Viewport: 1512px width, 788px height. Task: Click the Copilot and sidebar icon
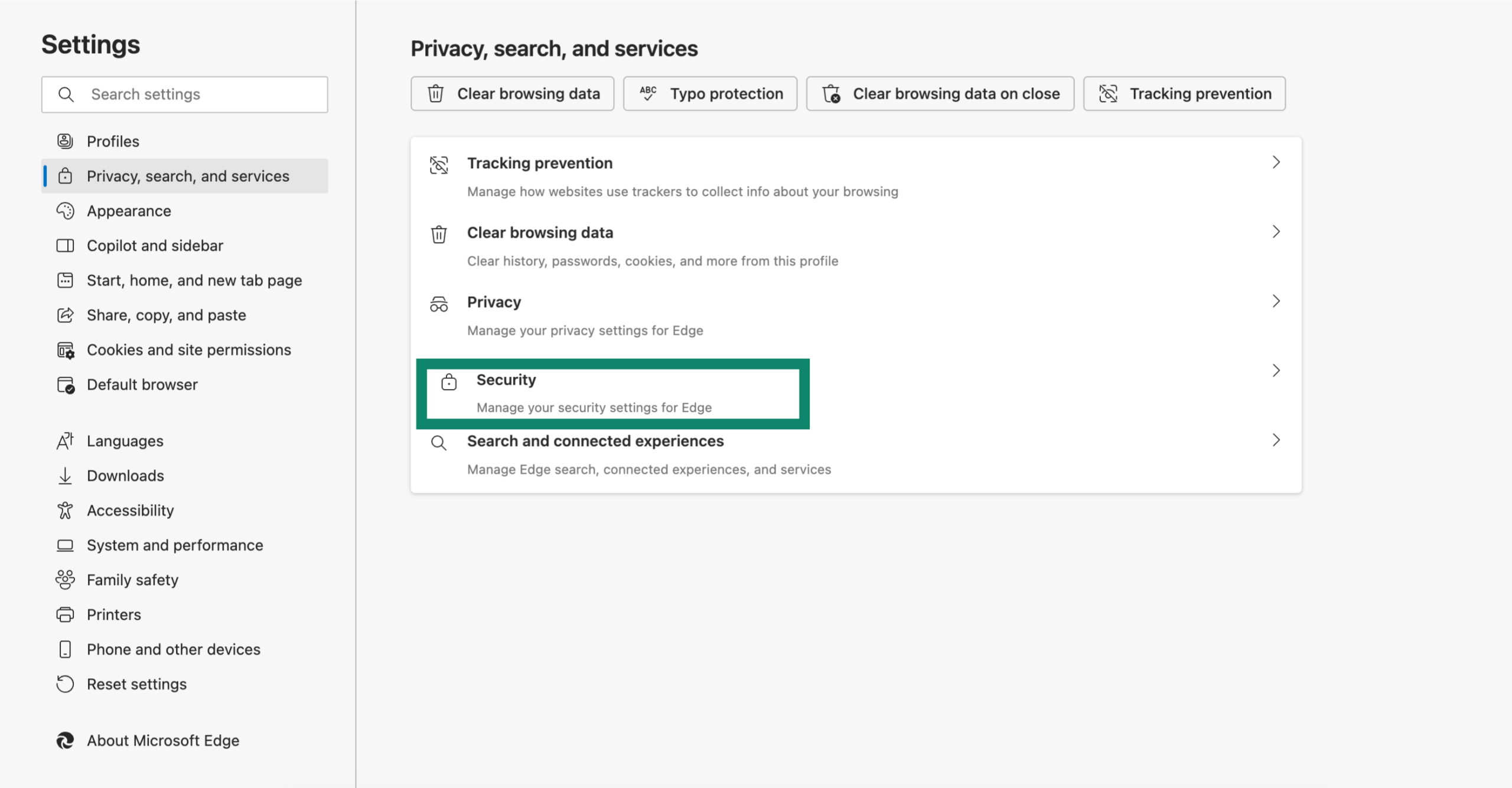[65, 246]
